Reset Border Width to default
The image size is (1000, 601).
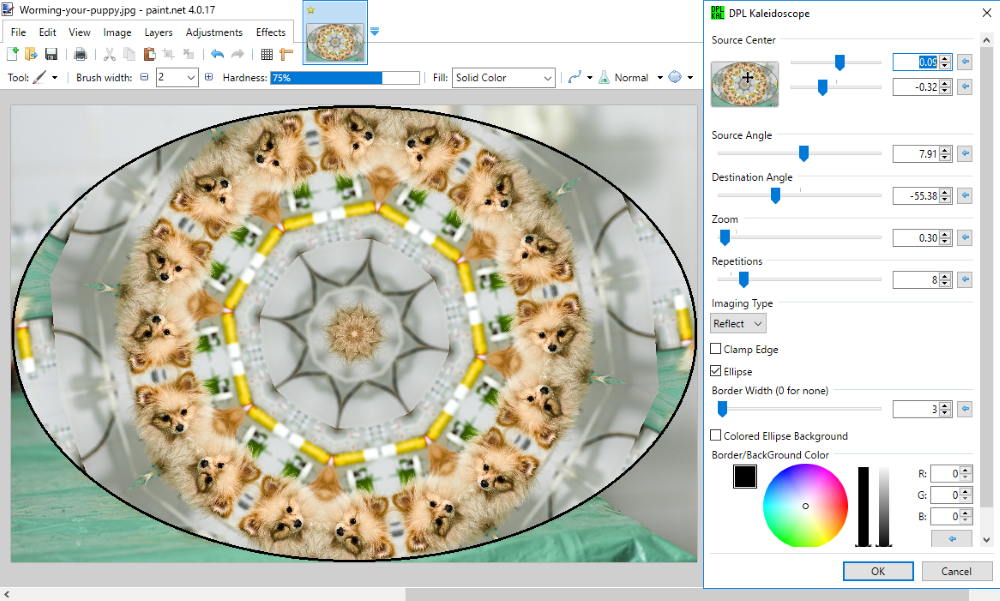tap(965, 409)
